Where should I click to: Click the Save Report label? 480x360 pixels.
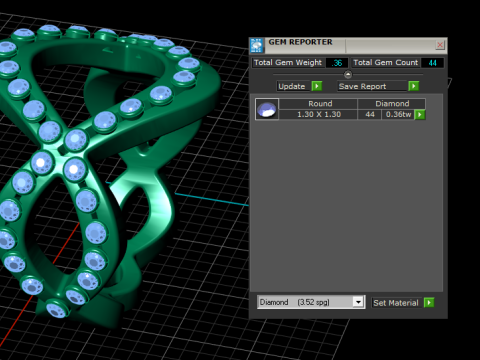click(372, 86)
